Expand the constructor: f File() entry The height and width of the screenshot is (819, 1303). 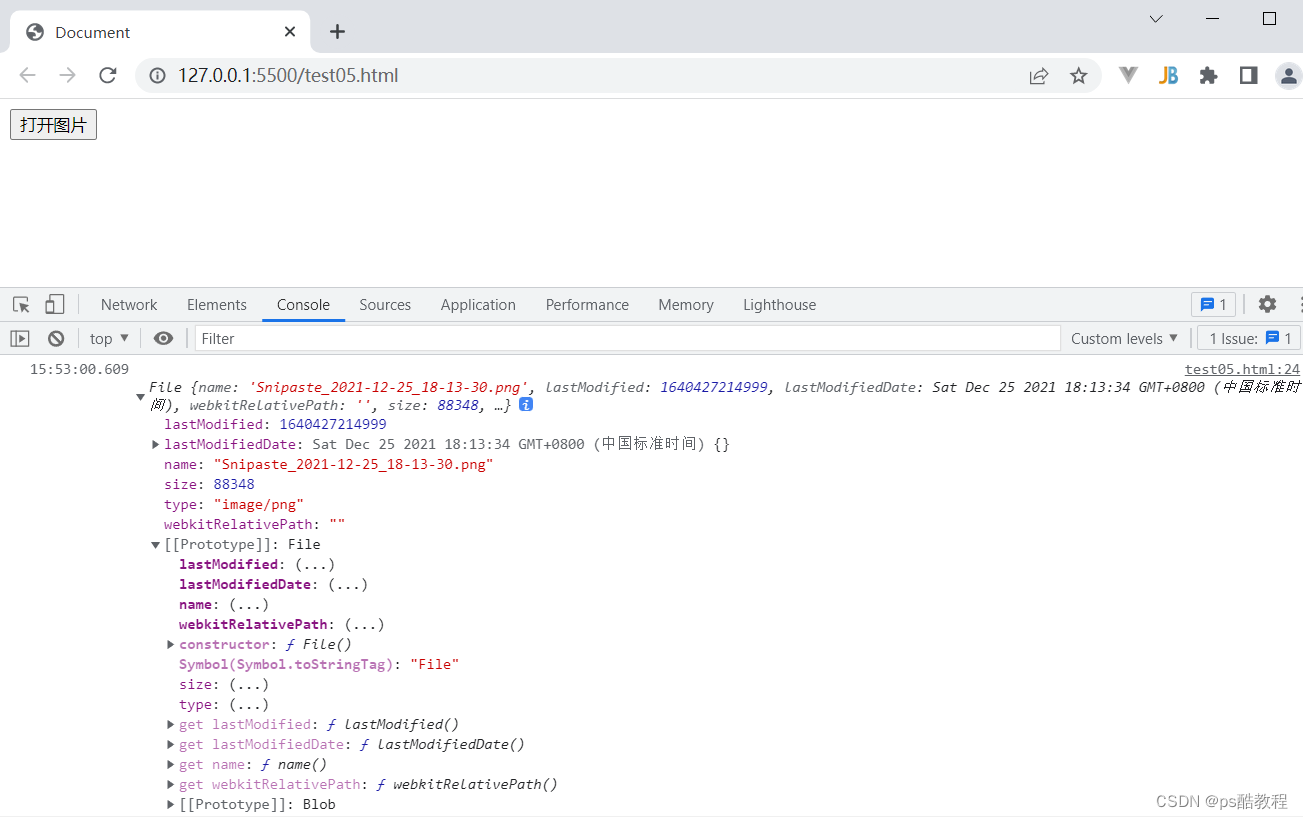[170, 645]
